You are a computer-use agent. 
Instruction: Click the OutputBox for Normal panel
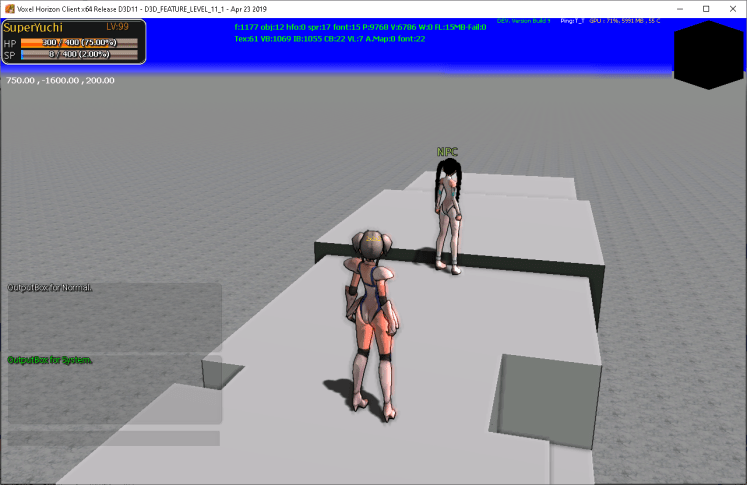[114, 317]
